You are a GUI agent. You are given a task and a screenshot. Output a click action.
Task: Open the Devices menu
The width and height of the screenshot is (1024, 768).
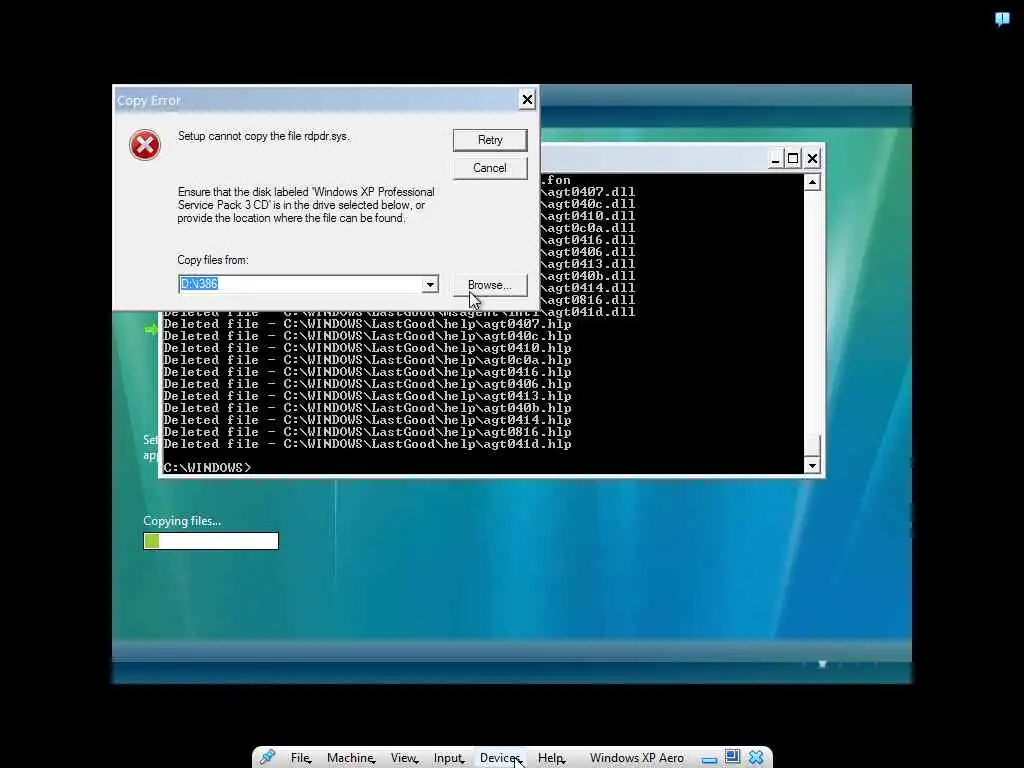click(x=500, y=758)
